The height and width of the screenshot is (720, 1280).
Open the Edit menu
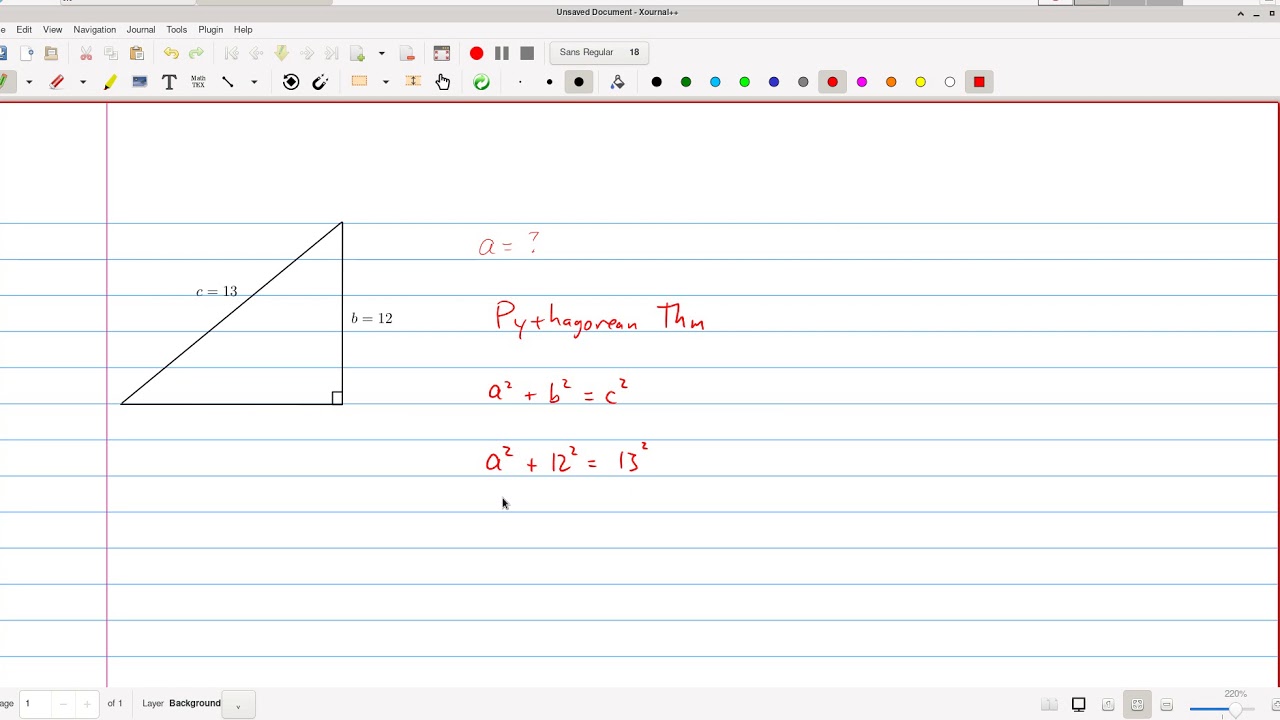[x=24, y=30]
